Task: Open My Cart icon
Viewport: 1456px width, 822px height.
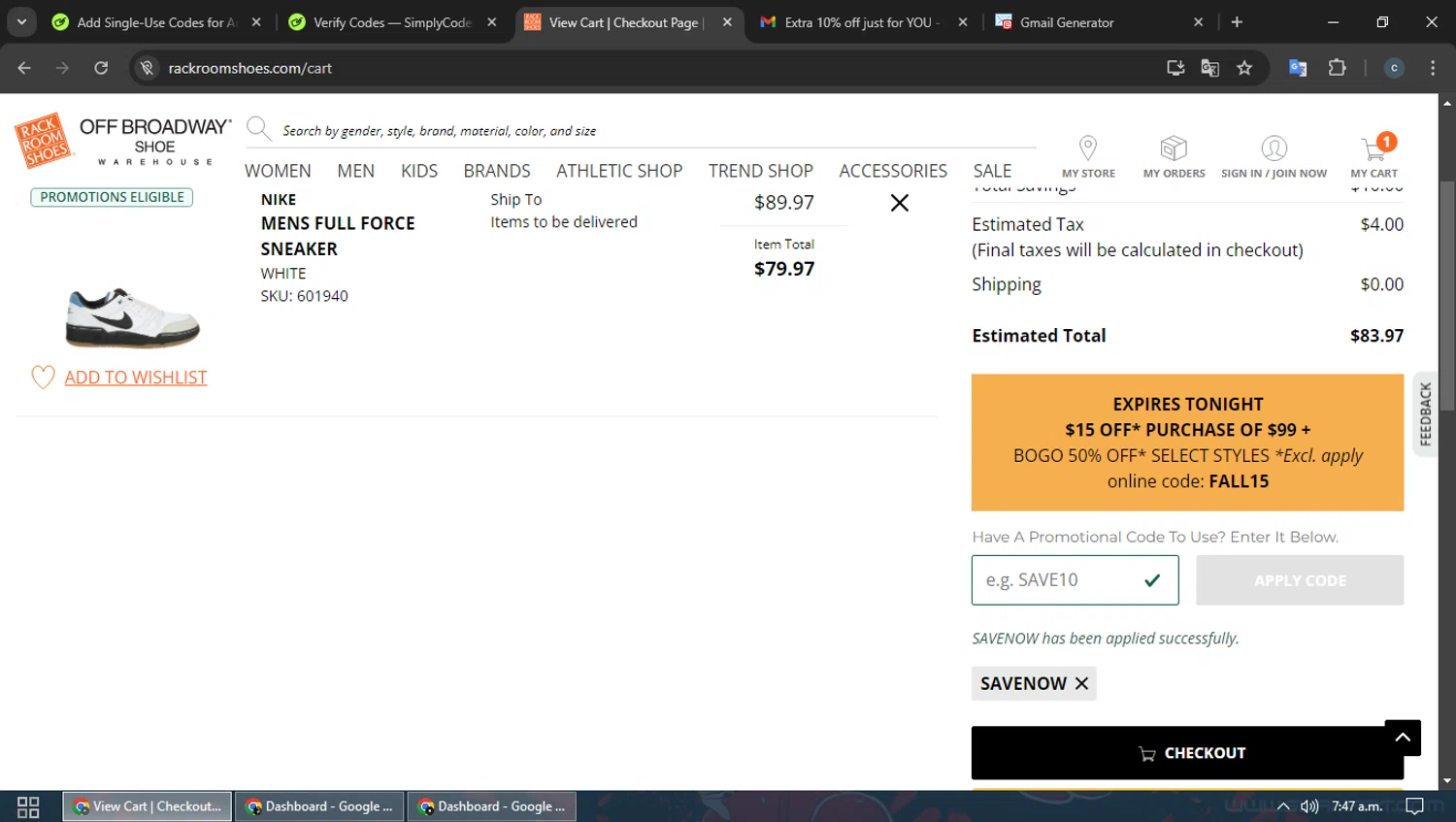Action: point(1374,156)
